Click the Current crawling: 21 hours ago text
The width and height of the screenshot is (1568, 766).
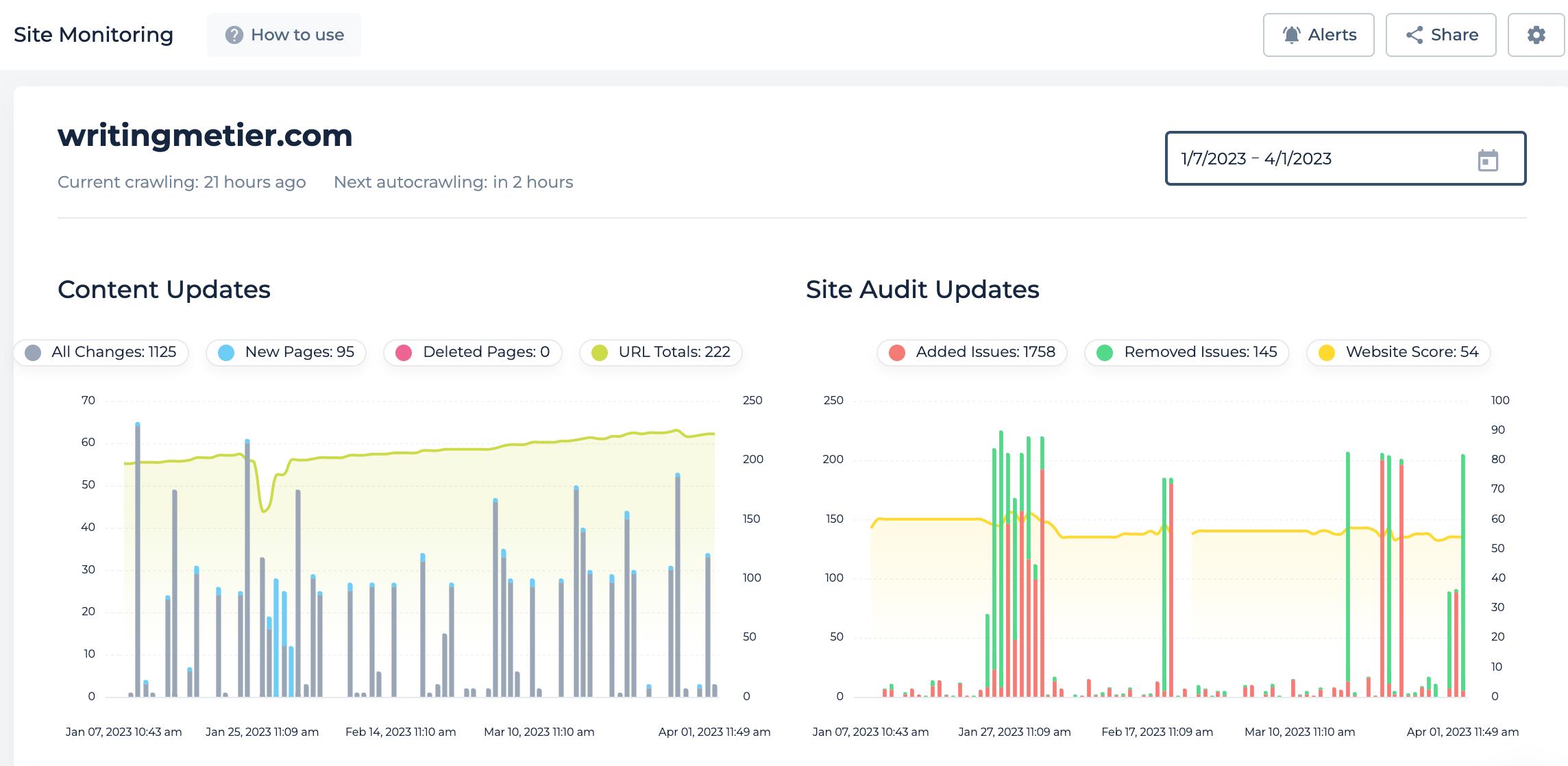[x=182, y=182]
